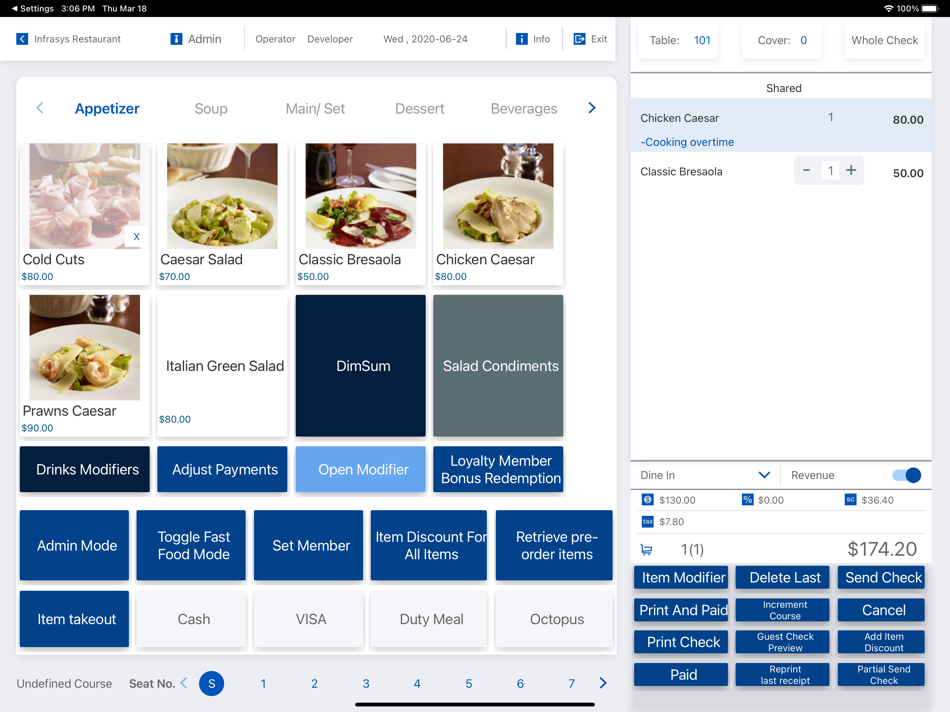Click Send Check button

click(x=882, y=577)
